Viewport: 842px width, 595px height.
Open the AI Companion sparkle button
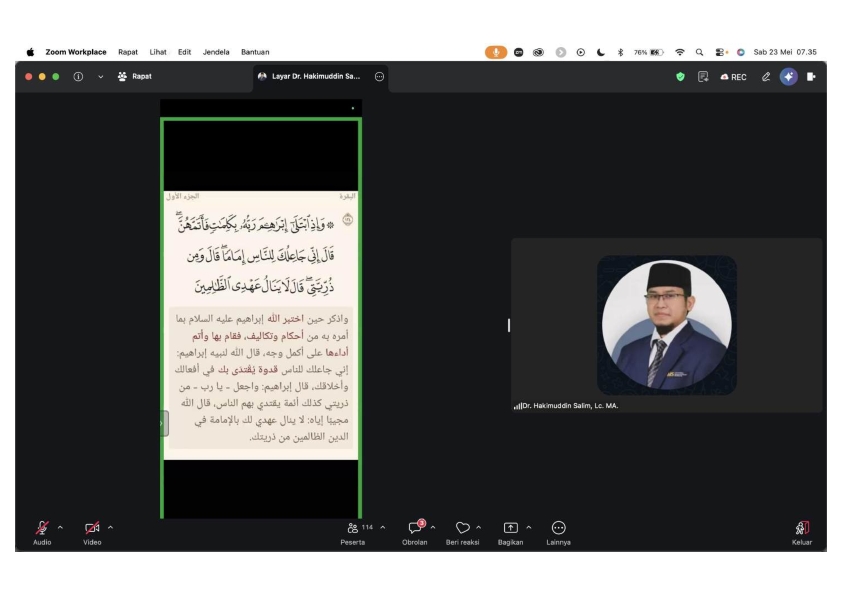[x=788, y=77]
